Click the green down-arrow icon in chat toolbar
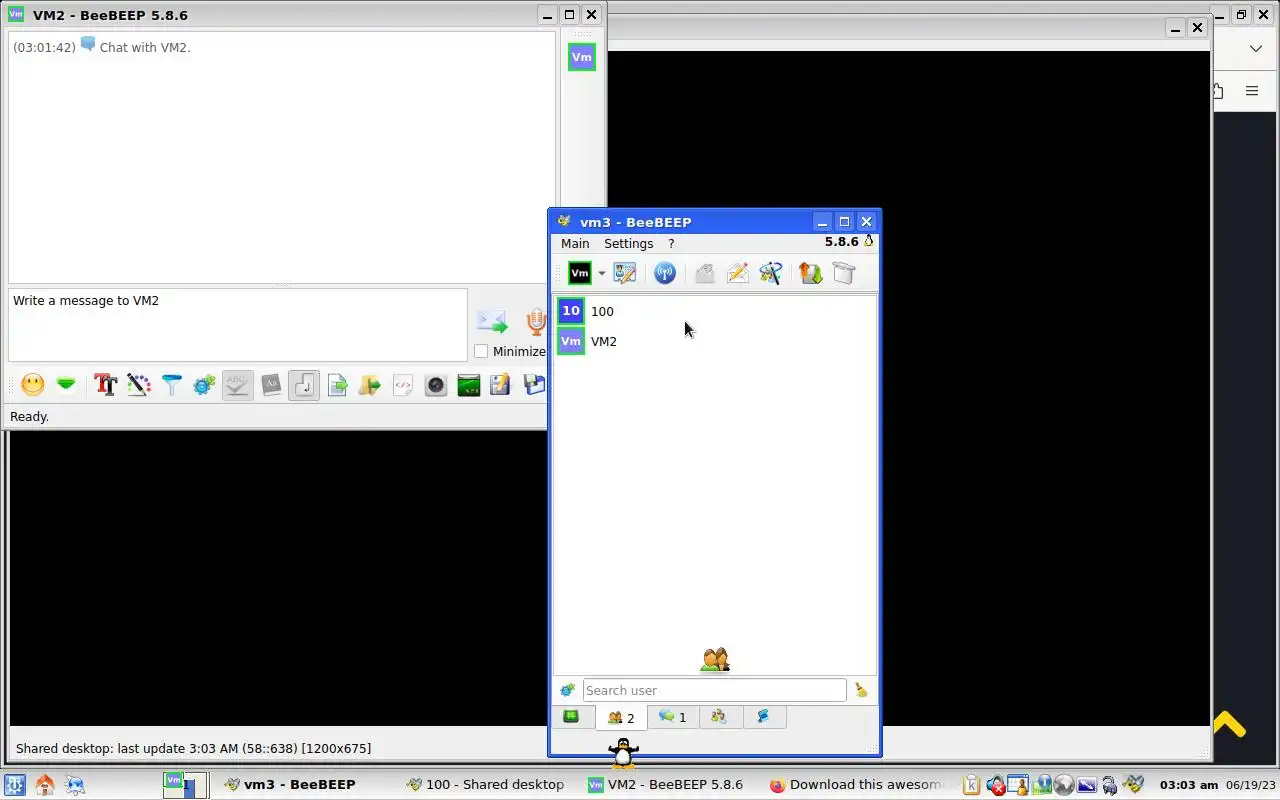This screenshot has width=1280, height=800. coord(66,384)
